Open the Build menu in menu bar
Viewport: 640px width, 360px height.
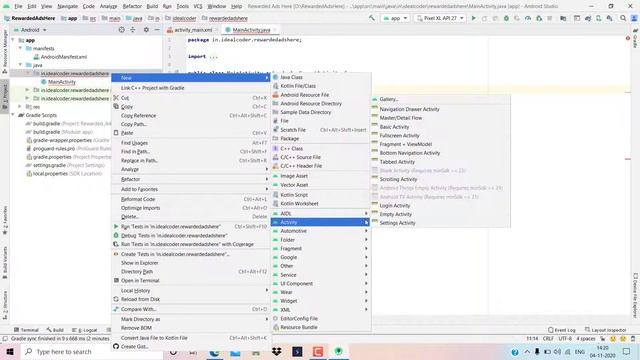pos(152,6)
